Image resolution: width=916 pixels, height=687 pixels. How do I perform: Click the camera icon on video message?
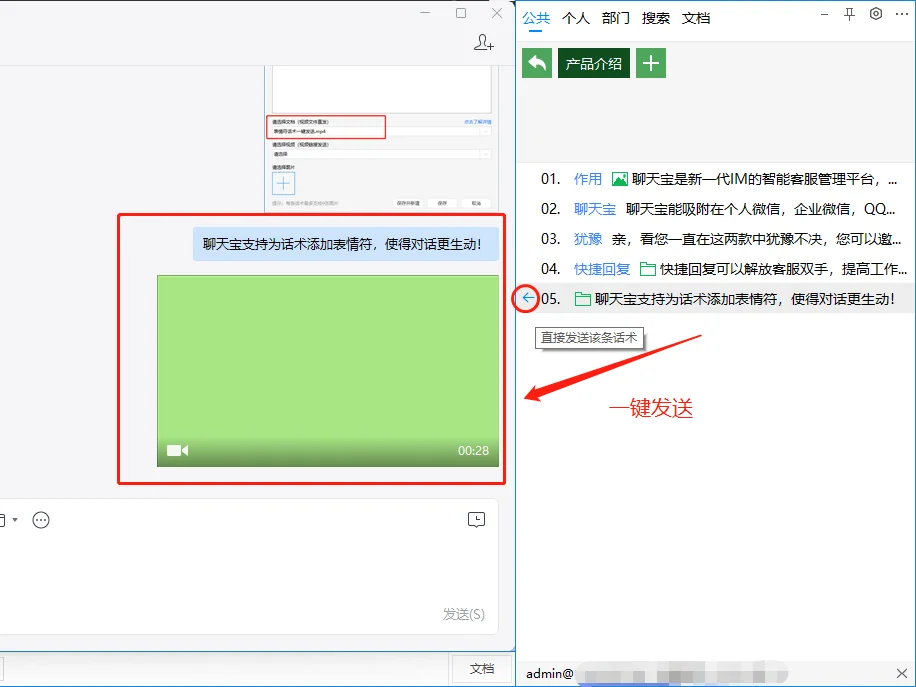coord(178,450)
